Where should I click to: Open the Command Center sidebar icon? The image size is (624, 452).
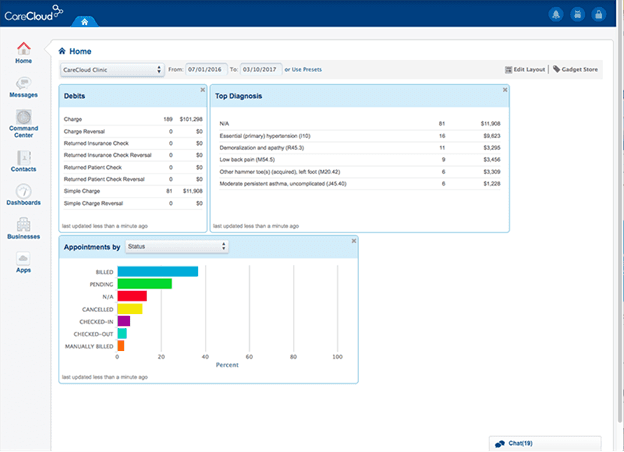tap(23, 122)
